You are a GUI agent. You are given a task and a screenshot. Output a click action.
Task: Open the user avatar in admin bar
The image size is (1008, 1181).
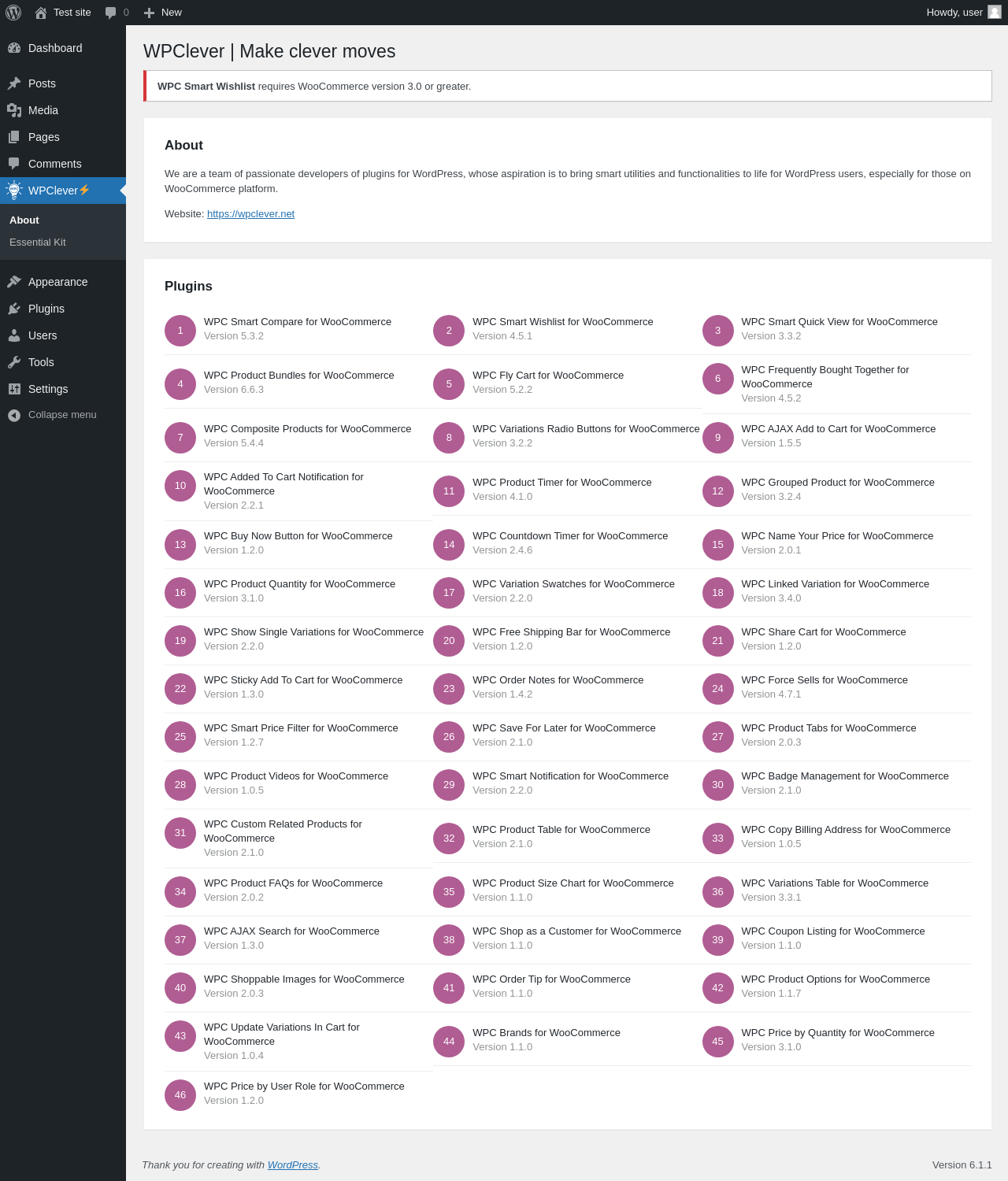point(995,12)
